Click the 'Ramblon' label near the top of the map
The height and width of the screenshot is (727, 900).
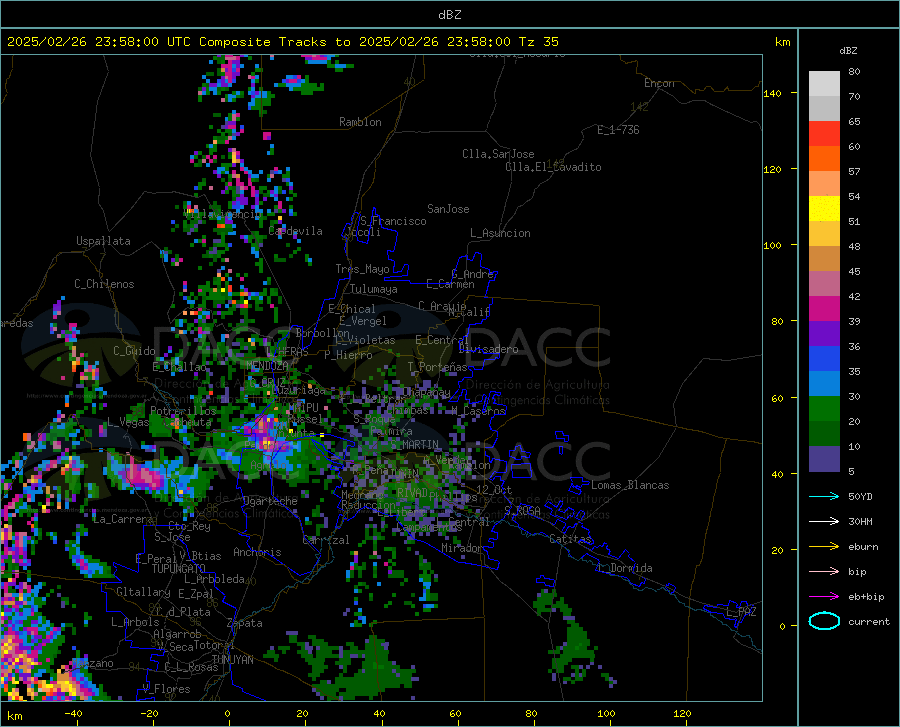coord(360,122)
